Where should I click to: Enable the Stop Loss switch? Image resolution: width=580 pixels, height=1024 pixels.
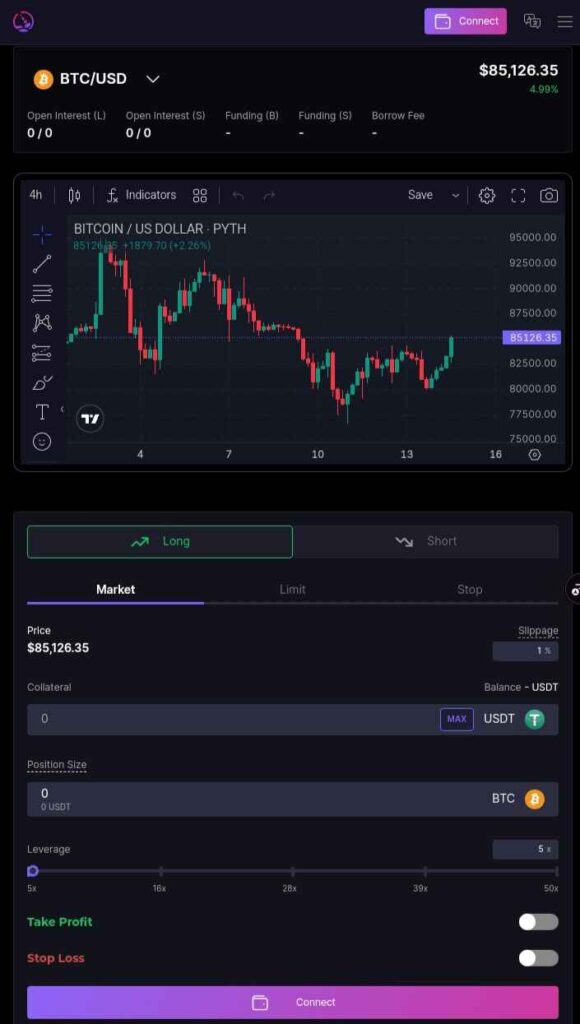[x=538, y=958]
